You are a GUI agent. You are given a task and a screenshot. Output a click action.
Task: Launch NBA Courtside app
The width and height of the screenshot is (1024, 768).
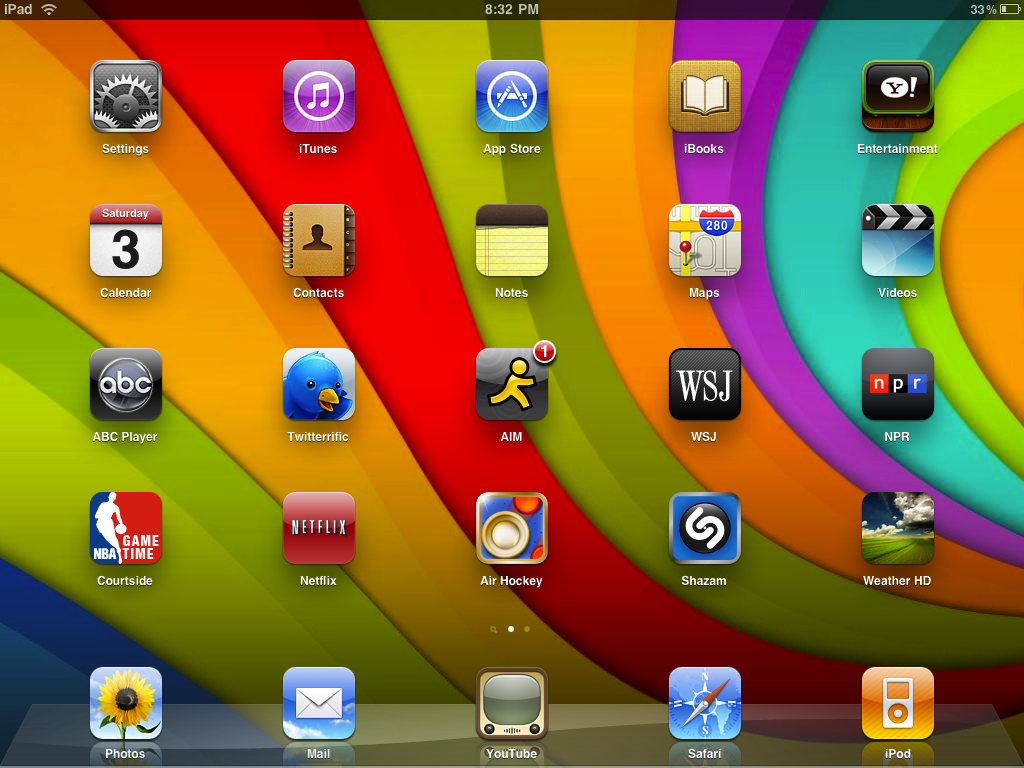(125, 528)
